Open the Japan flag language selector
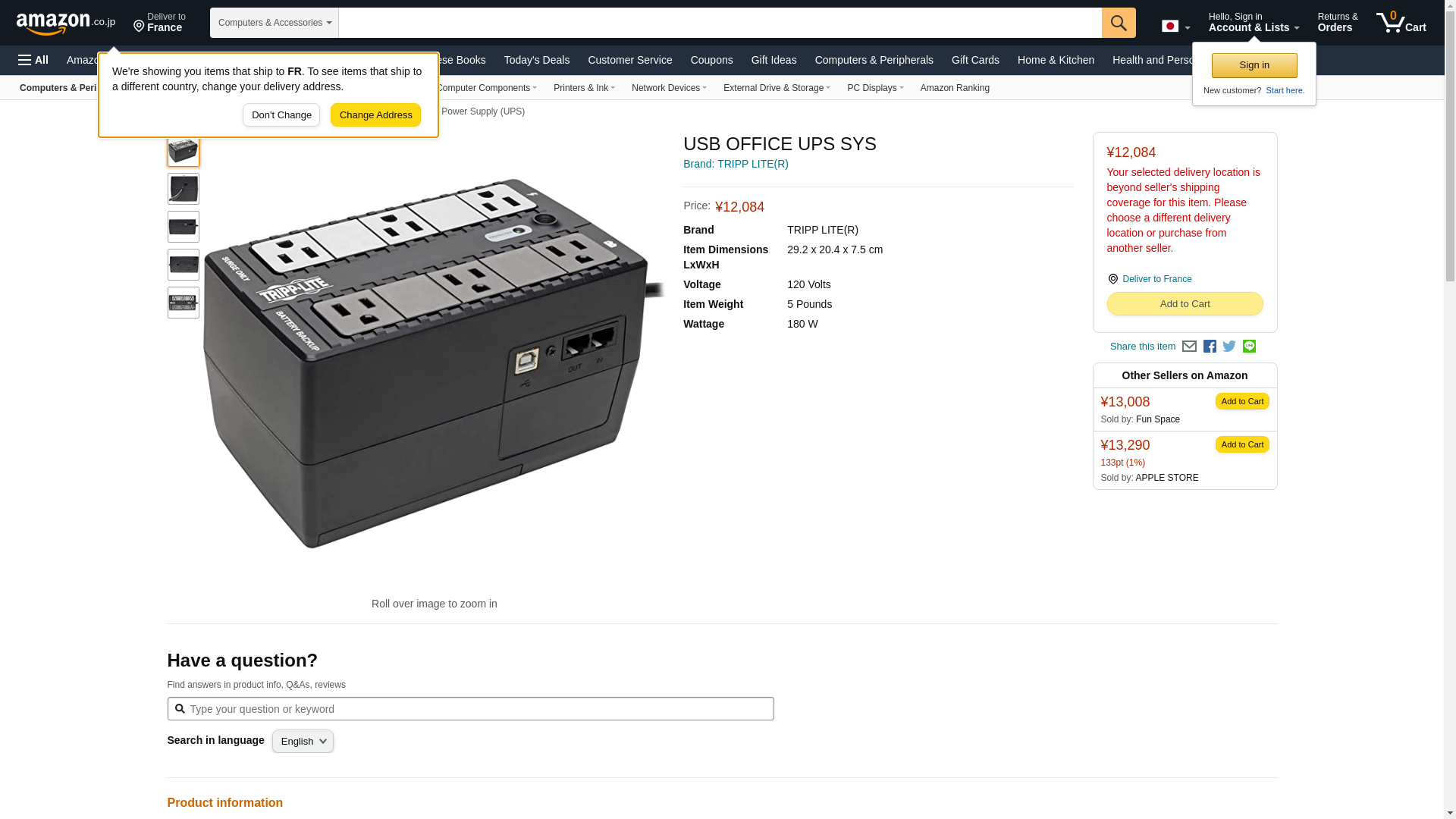The image size is (1456, 819). [1175, 27]
